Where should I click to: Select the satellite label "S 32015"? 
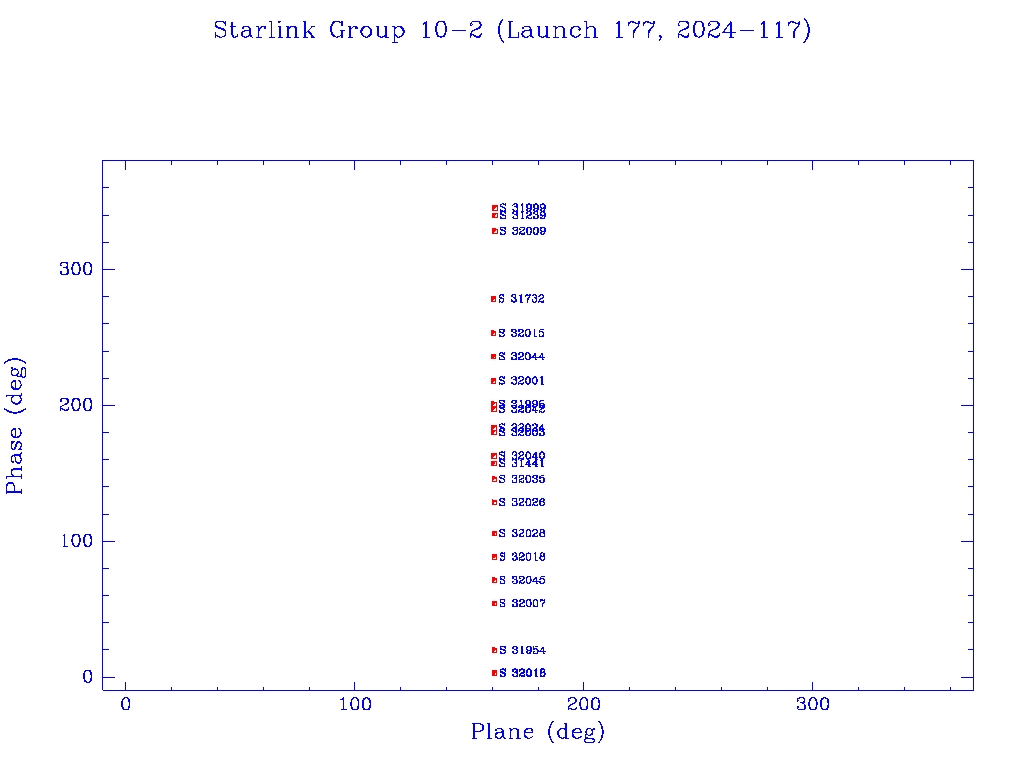pos(521,333)
